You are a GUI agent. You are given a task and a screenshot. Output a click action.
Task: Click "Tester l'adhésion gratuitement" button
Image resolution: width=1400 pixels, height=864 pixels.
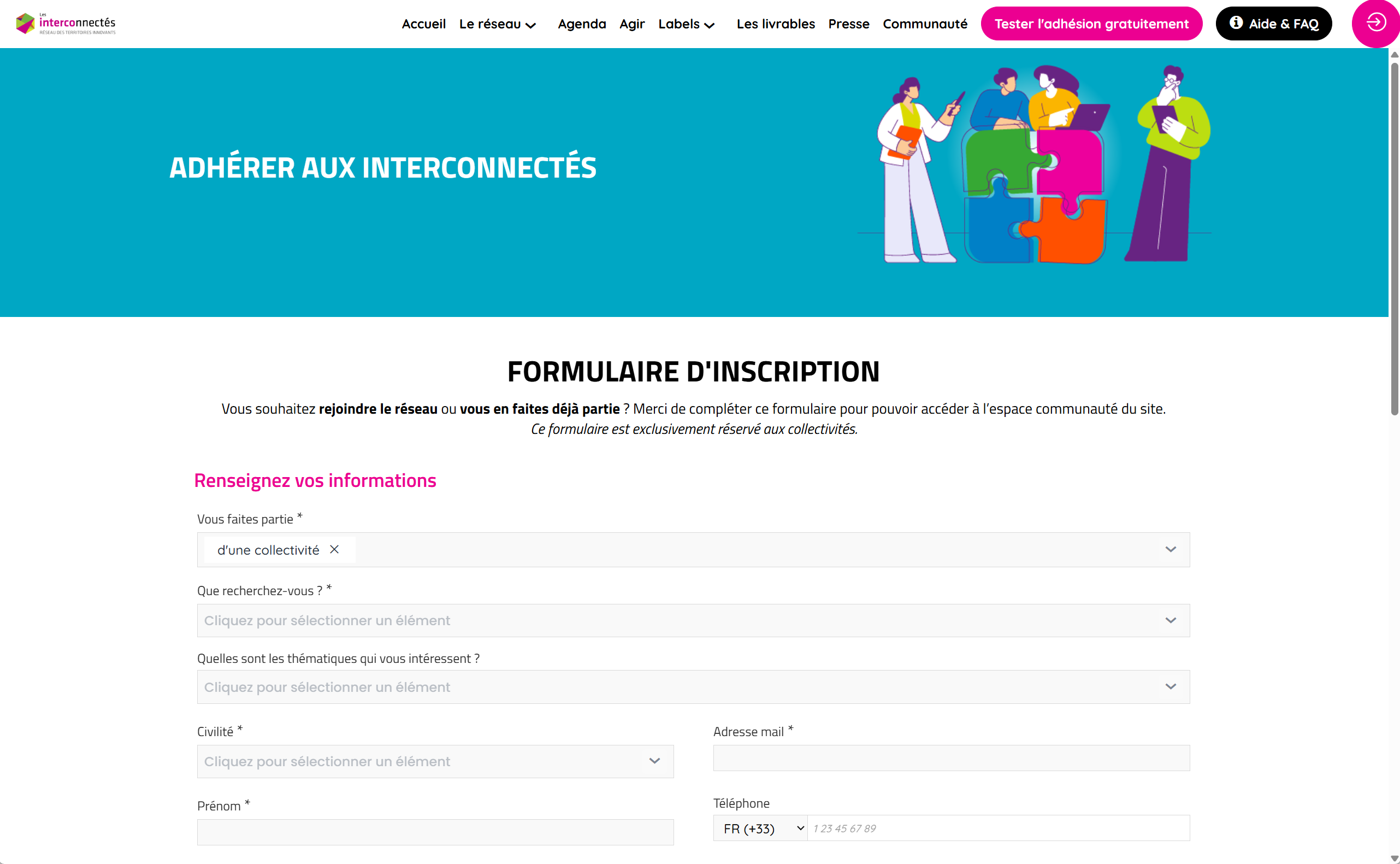pyautogui.click(x=1091, y=24)
